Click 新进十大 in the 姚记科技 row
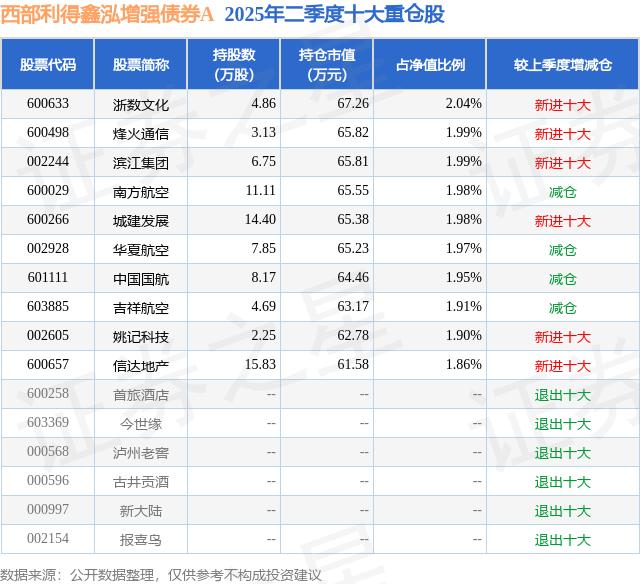This screenshot has height=584, width=640. pyautogui.click(x=563, y=337)
